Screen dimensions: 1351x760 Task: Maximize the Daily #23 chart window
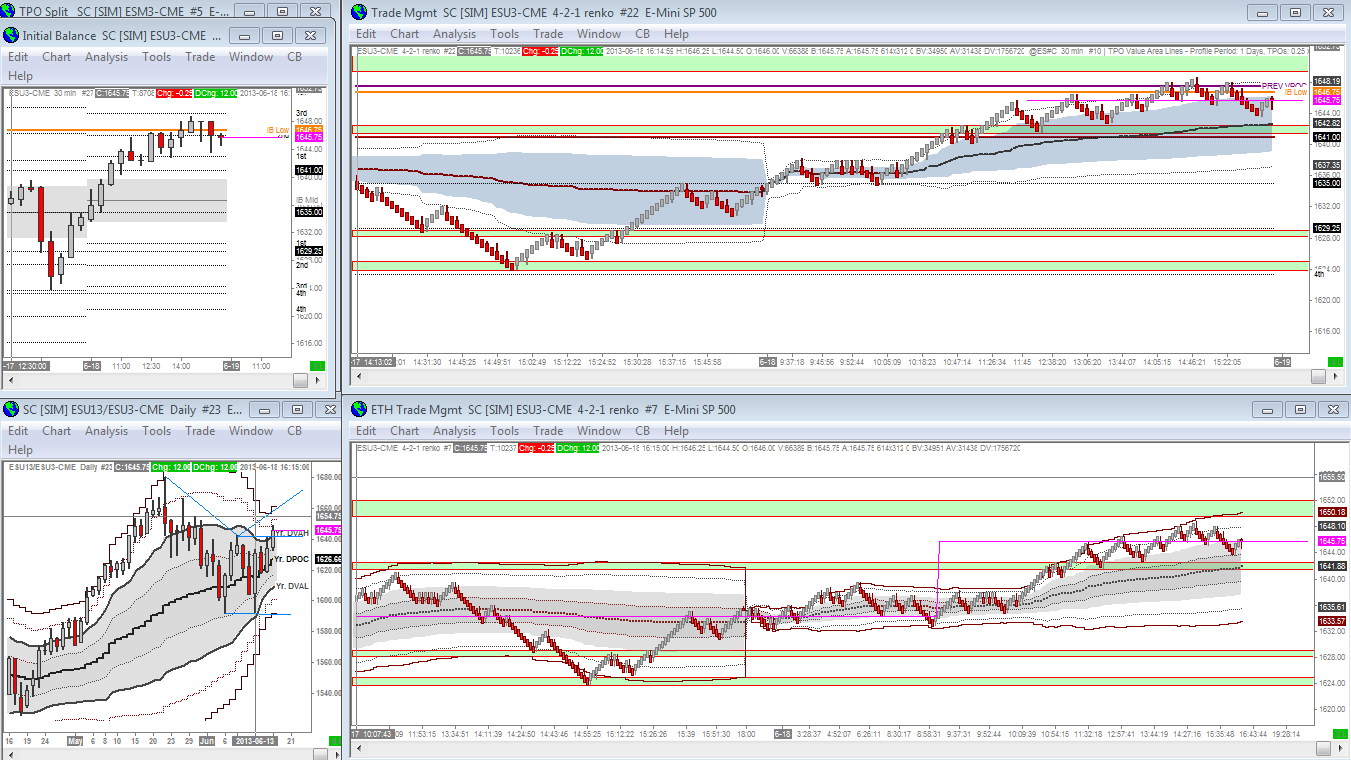297,409
